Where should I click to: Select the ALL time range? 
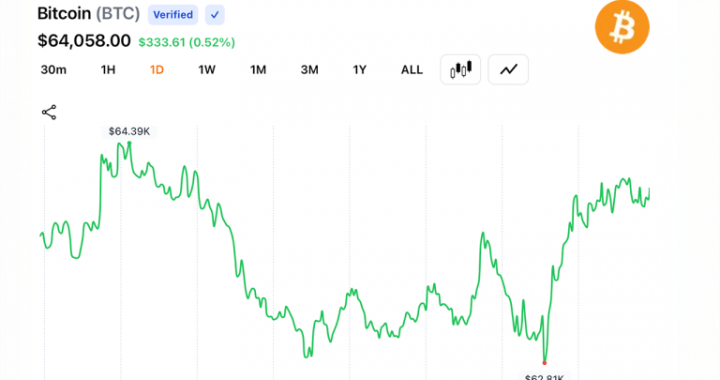tap(411, 70)
